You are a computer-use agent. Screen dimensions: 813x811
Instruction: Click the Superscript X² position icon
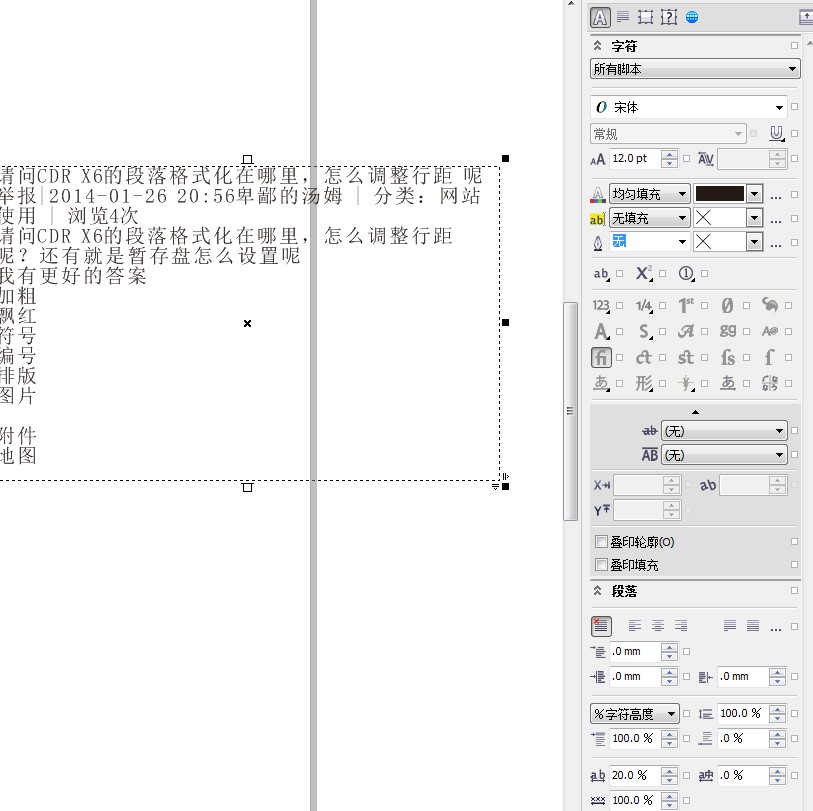644,274
